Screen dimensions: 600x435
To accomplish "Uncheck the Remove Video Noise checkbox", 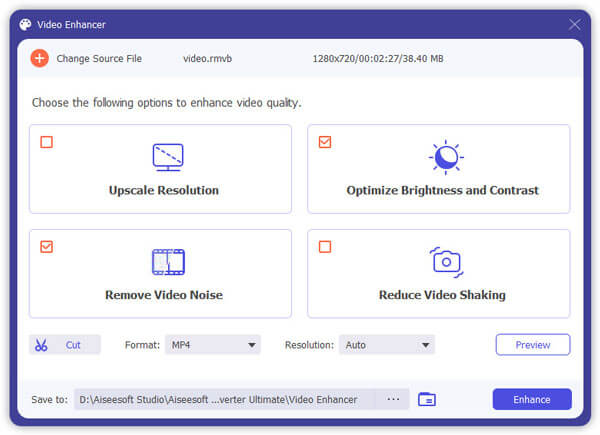I will click(46, 247).
